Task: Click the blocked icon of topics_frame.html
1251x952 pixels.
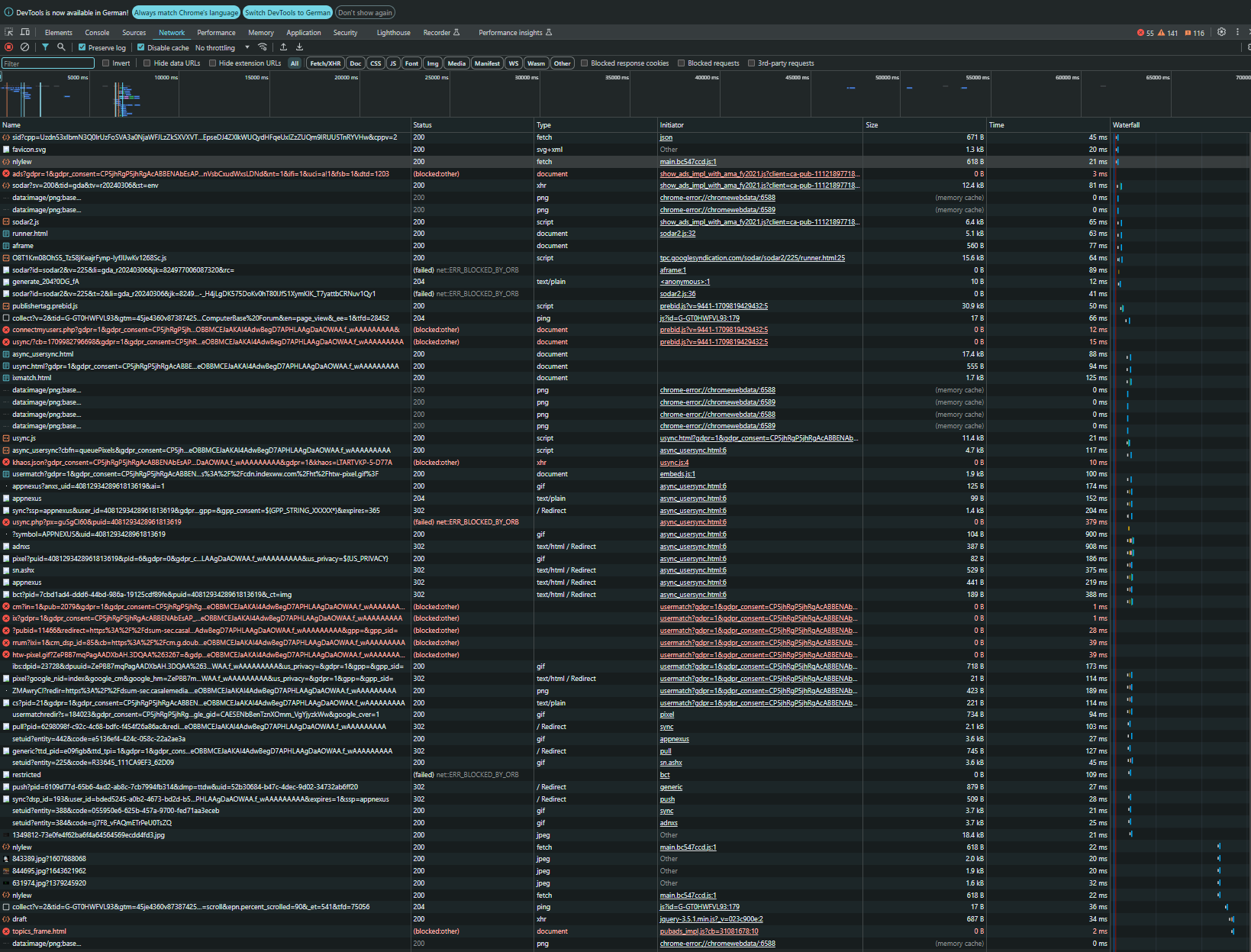Action: coord(6,931)
